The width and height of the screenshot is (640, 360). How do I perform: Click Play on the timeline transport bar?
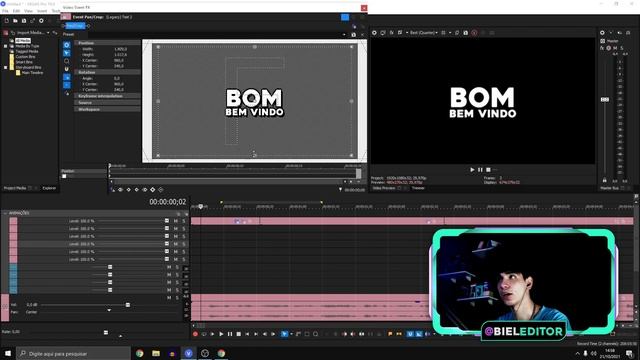(221, 334)
